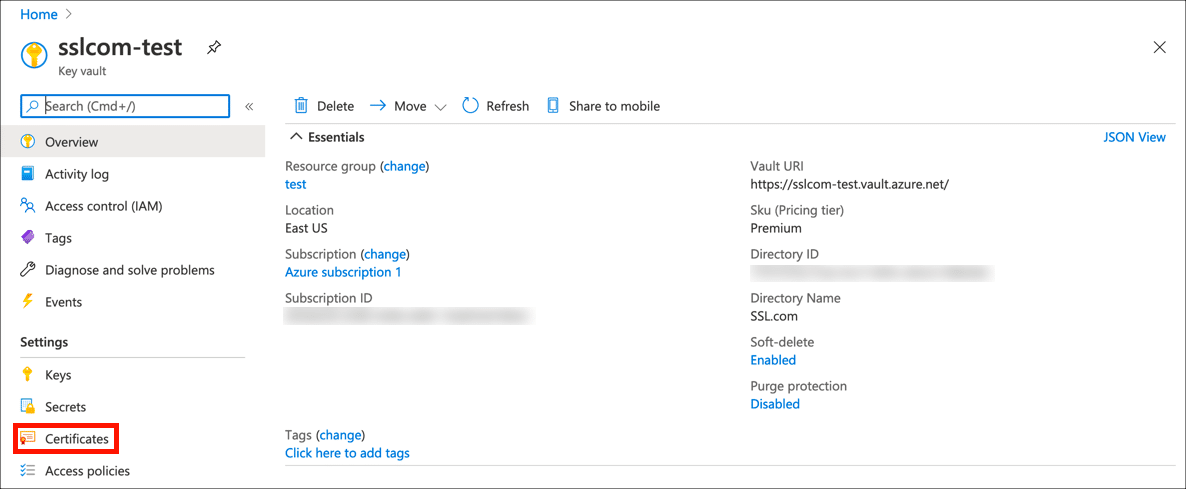
Task: Open Activity log from sidebar
Action: (x=76, y=174)
